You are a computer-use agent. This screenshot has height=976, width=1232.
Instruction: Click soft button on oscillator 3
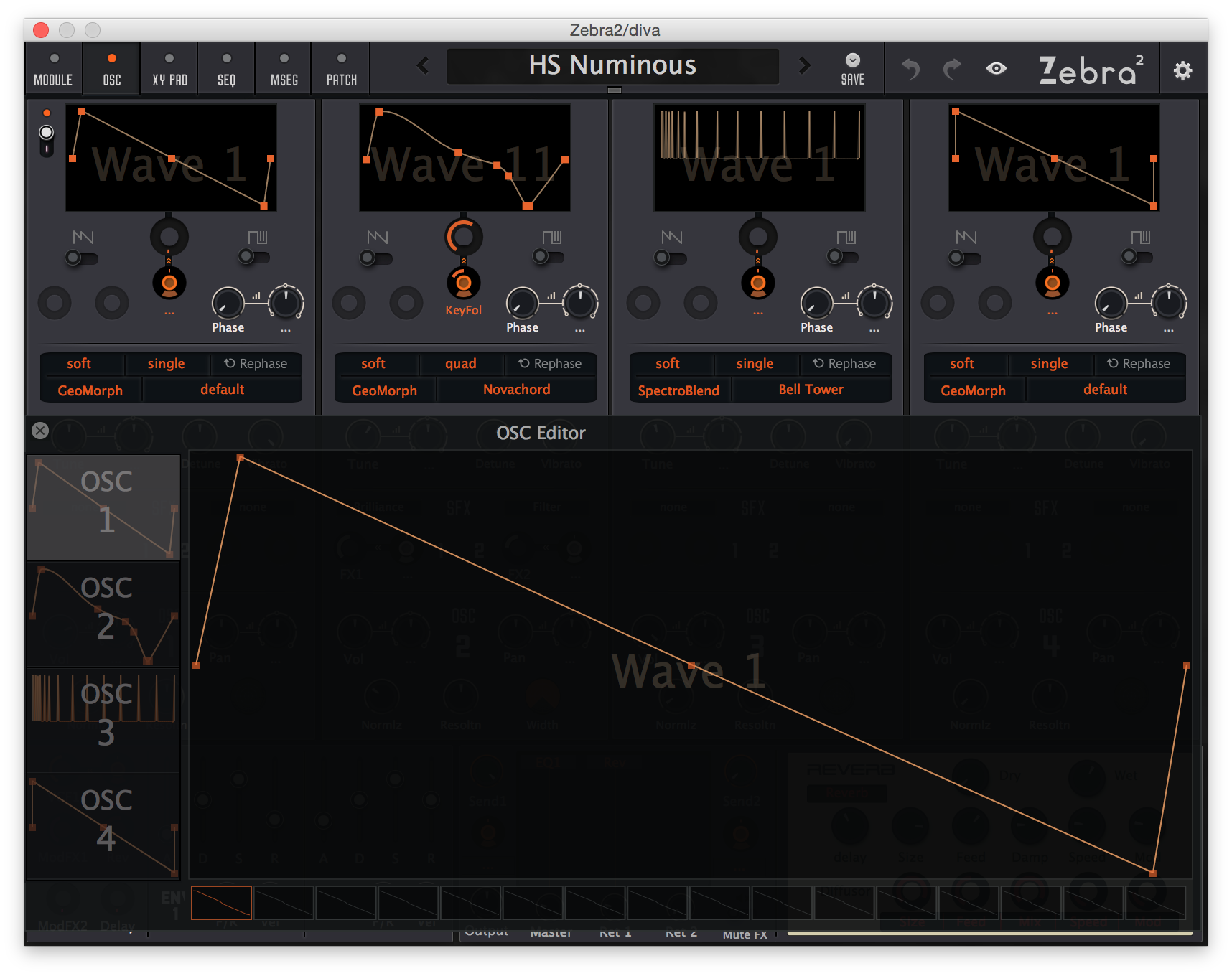click(668, 364)
